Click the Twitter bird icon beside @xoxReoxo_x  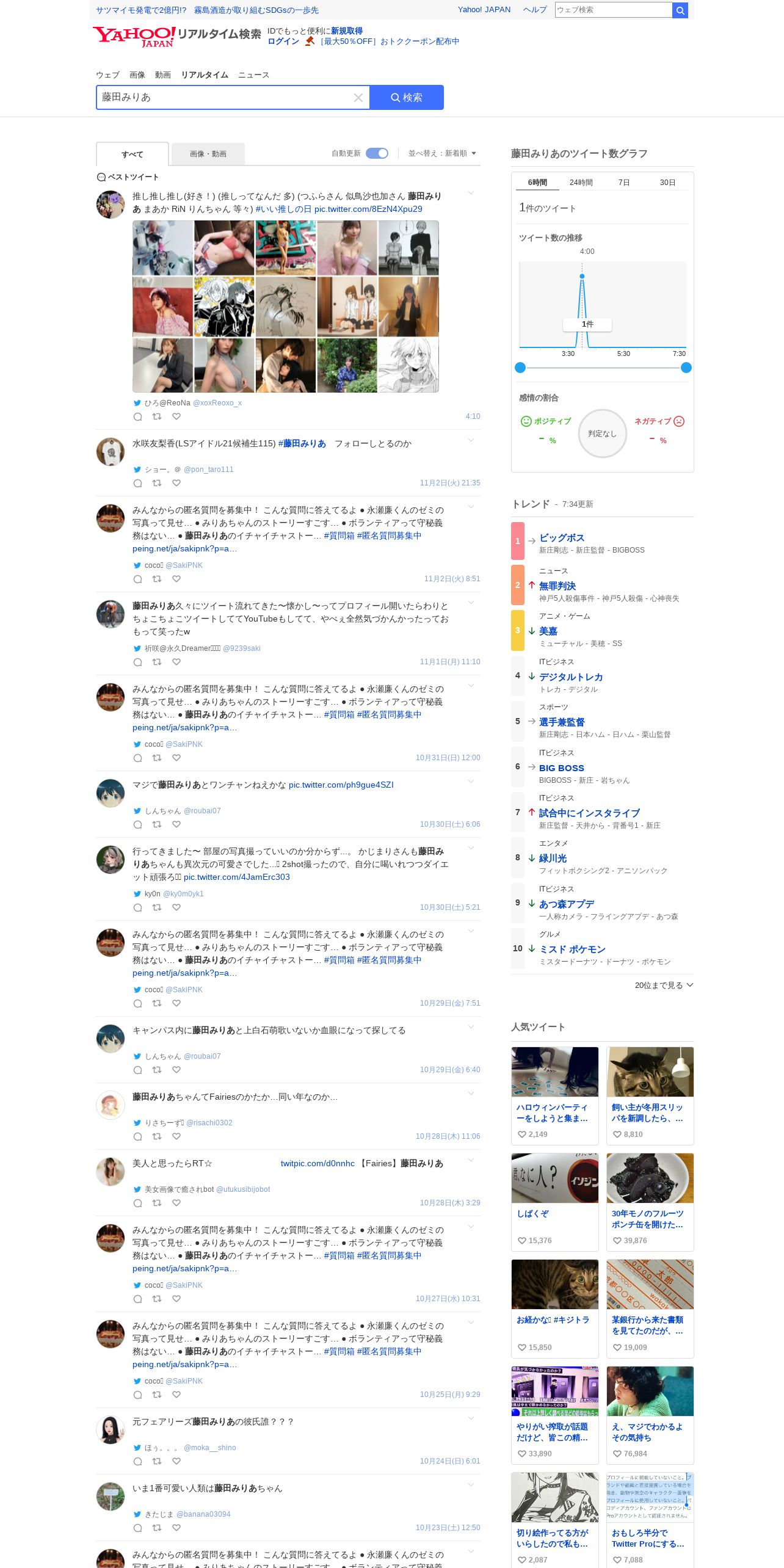pyautogui.click(x=137, y=403)
